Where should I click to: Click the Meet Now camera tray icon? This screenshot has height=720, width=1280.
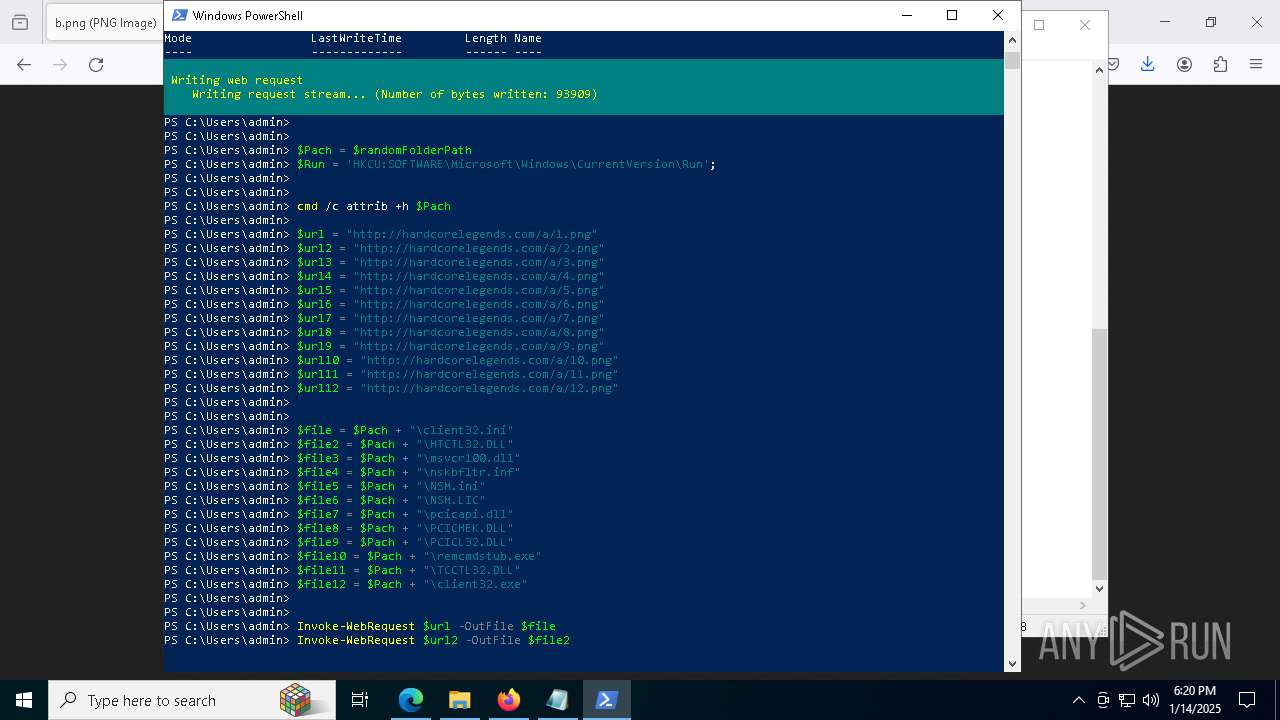pyautogui.click(x=1103, y=700)
